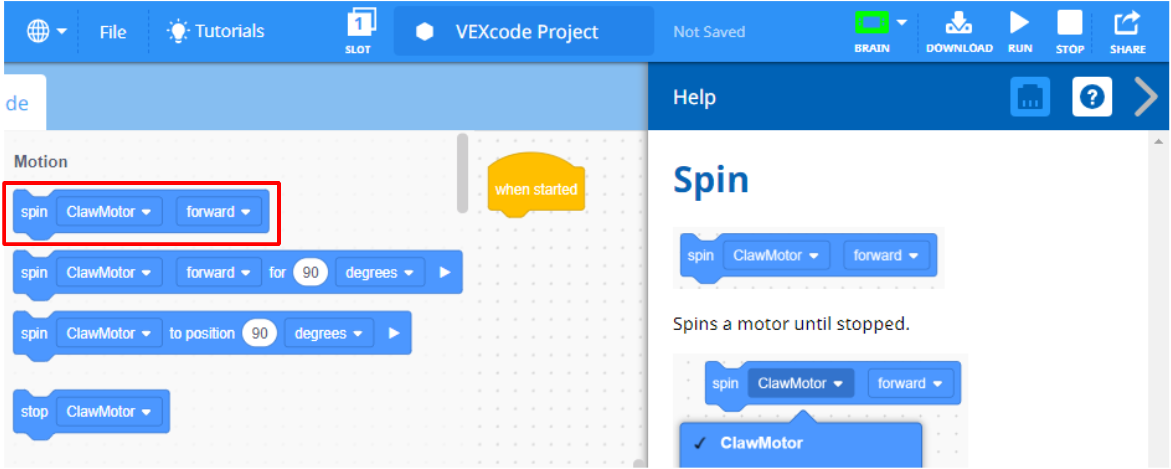Open the File menu
Screen dimensions: 1171x469
pos(113,32)
